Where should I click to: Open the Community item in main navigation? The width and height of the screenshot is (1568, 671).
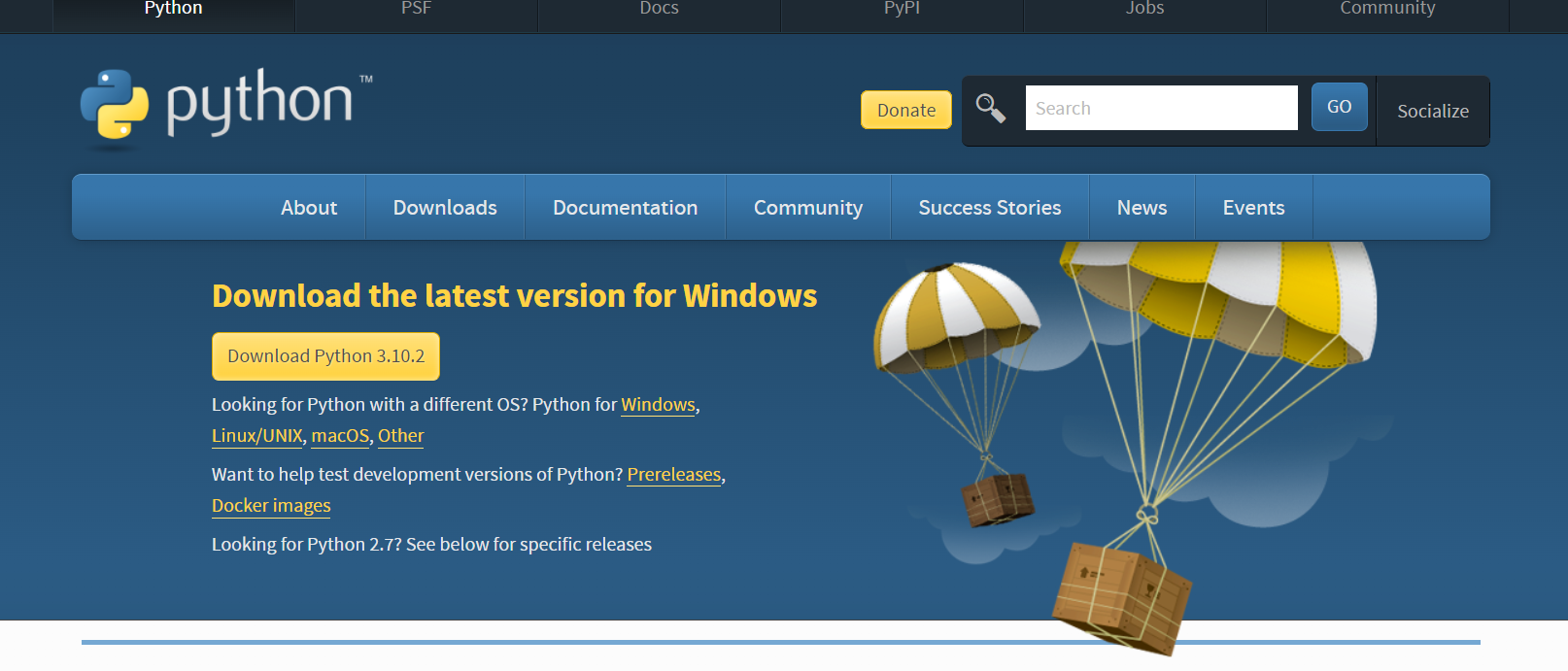pos(808,207)
